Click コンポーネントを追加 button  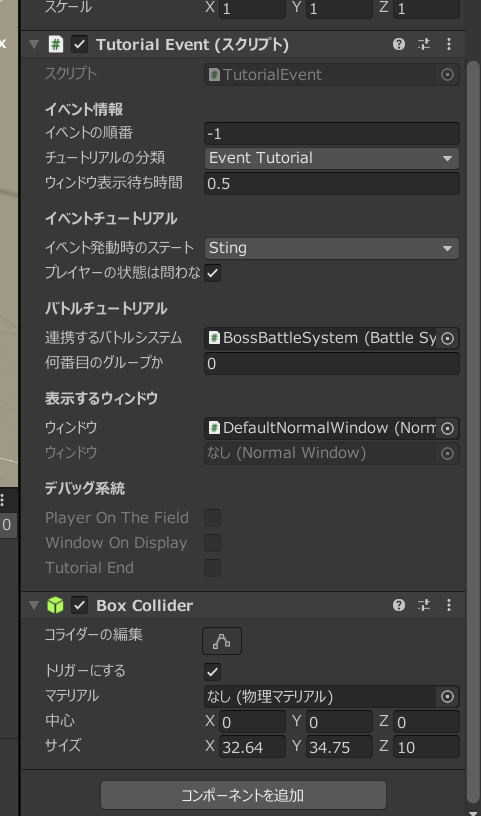point(243,795)
